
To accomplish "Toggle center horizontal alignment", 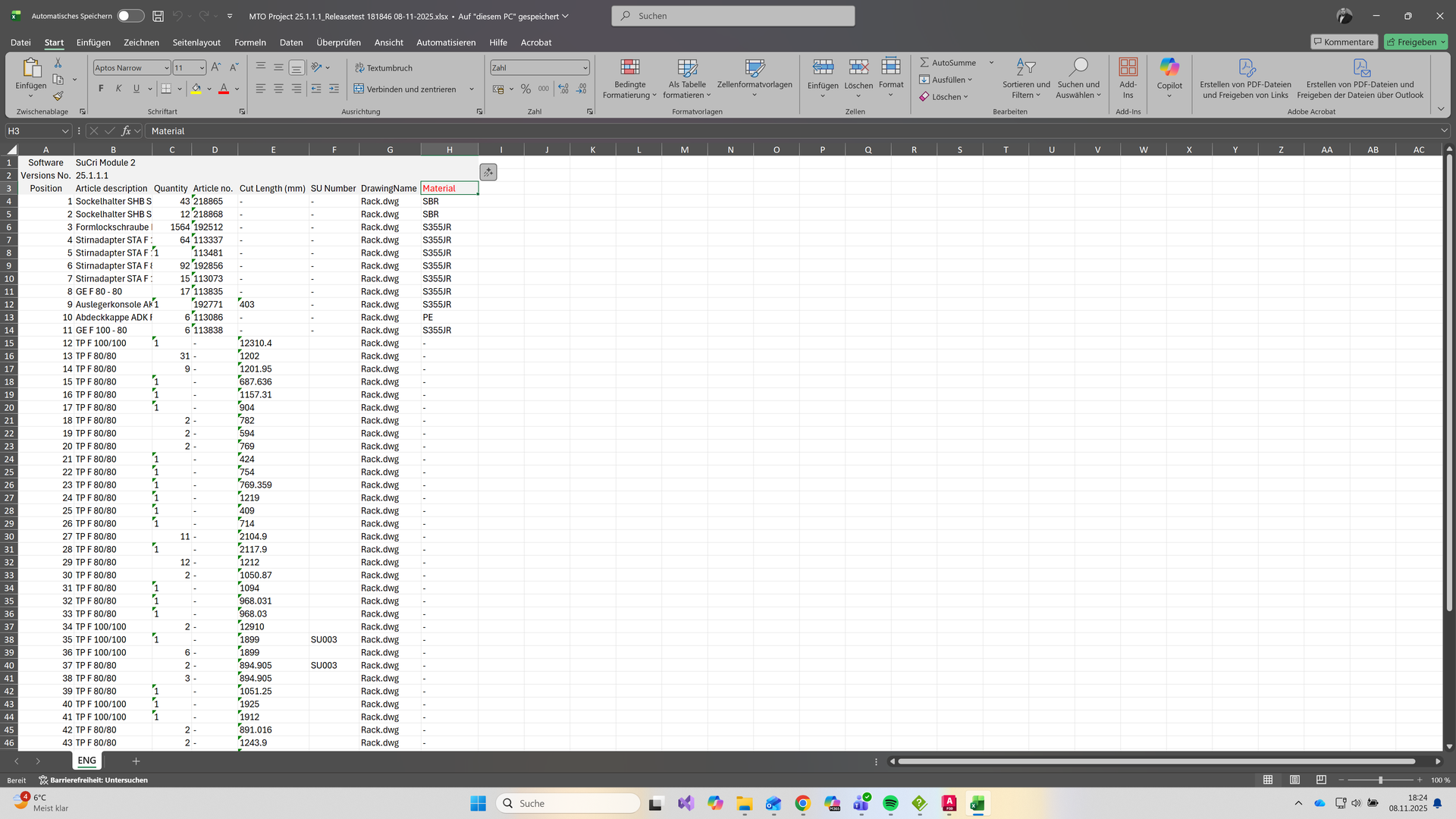I will pyautogui.click(x=278, y=89).
